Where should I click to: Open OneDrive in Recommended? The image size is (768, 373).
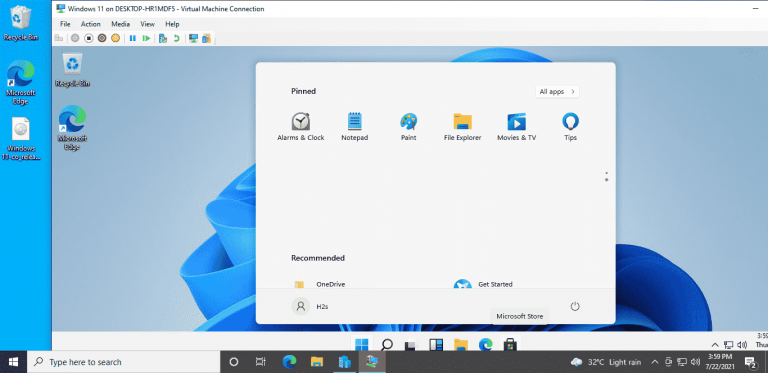[319, 284]
